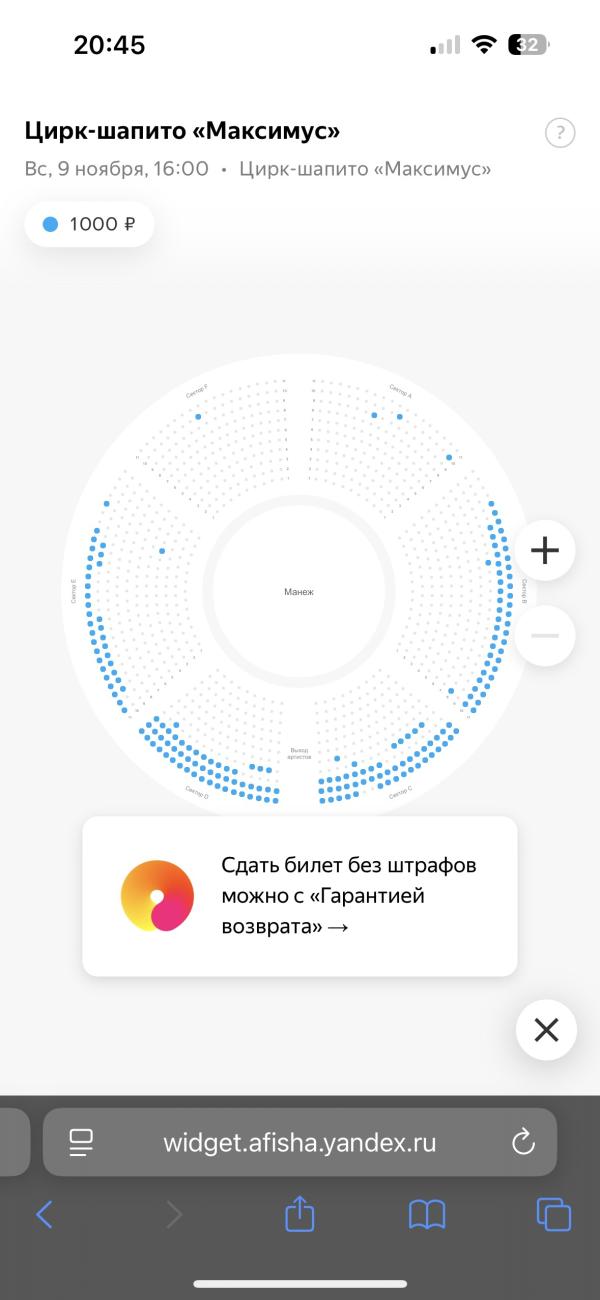Viewport: 600px width, 1300px height.
Task: Show all open Safari tabs
Action: [x=553, y=1214]
